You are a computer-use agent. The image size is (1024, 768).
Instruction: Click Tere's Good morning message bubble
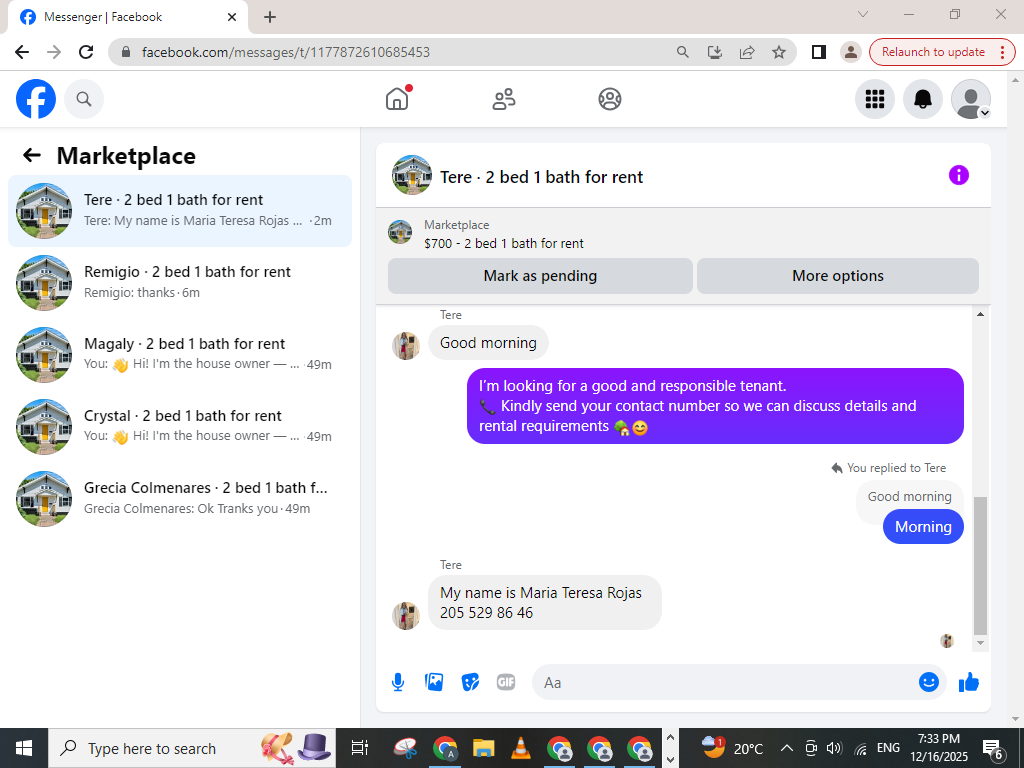[x=488, y=342]
